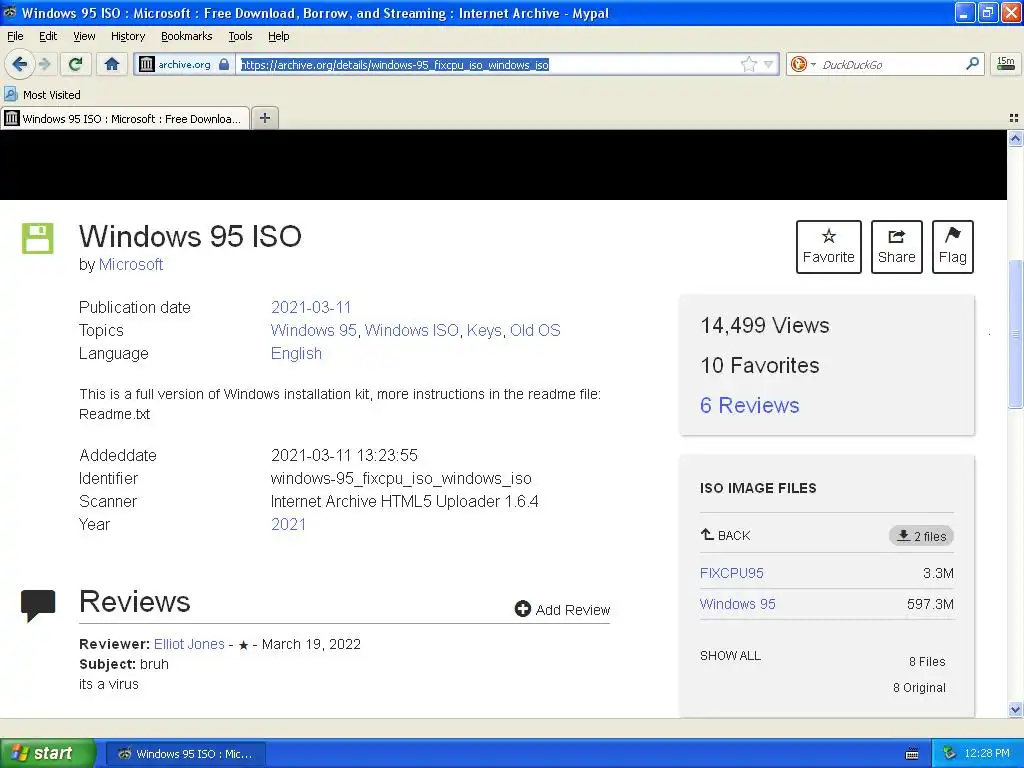Click the list all tabs icon

tap(1014, 118)
